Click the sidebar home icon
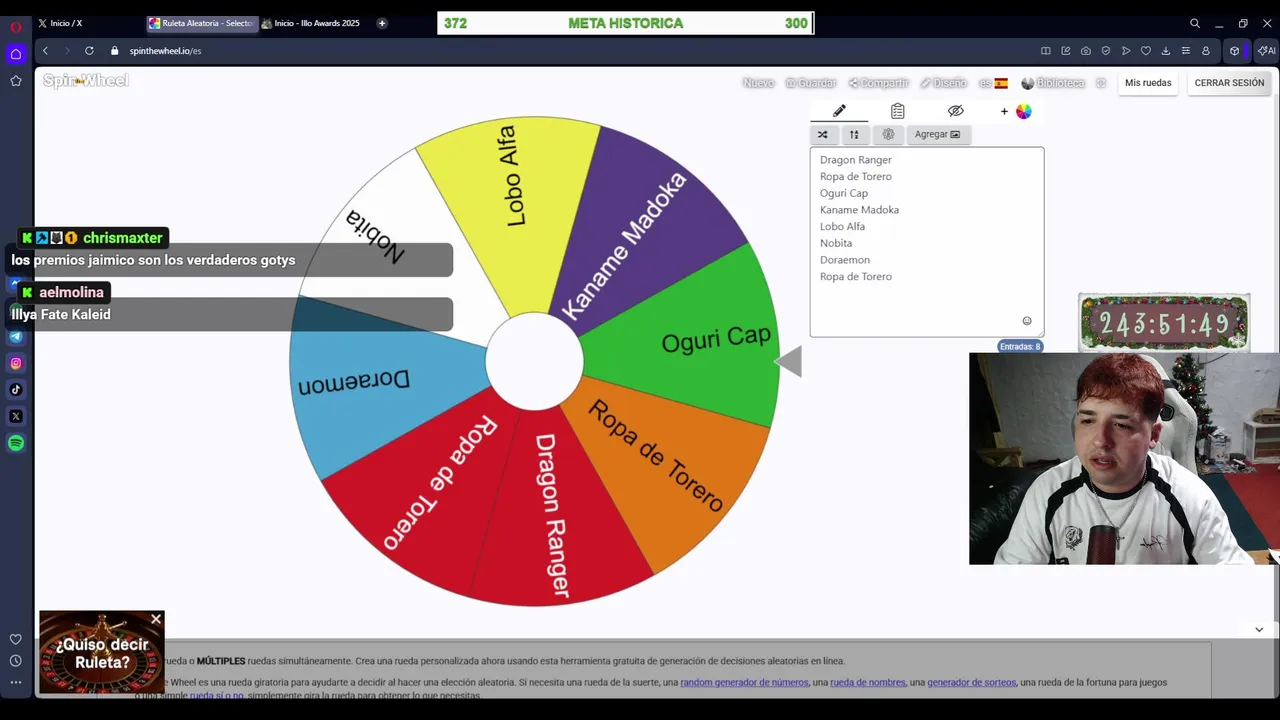The image size is (1280, 720). pyautogui.click(x=16, y=54)
